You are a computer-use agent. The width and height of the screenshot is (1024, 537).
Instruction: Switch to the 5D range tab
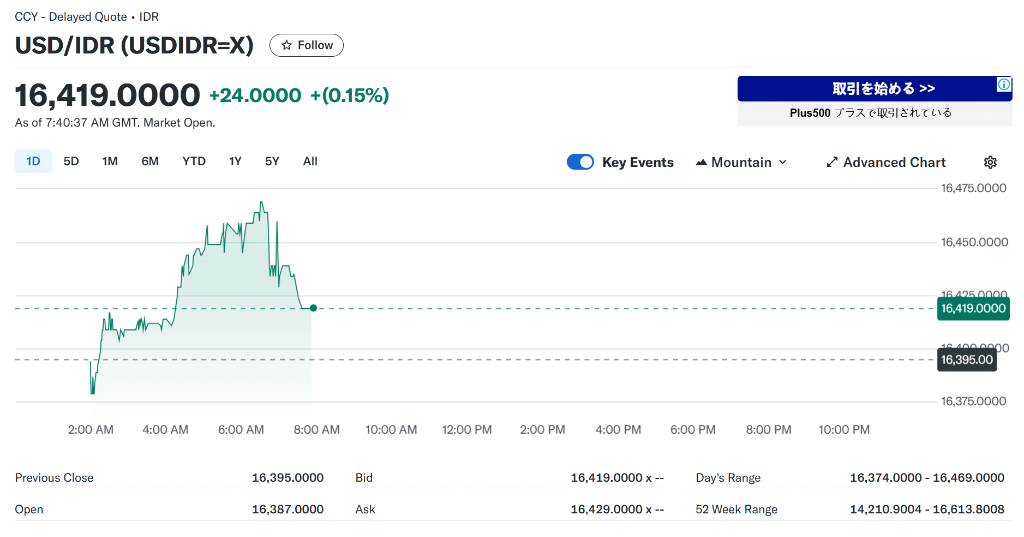[71, 161]
